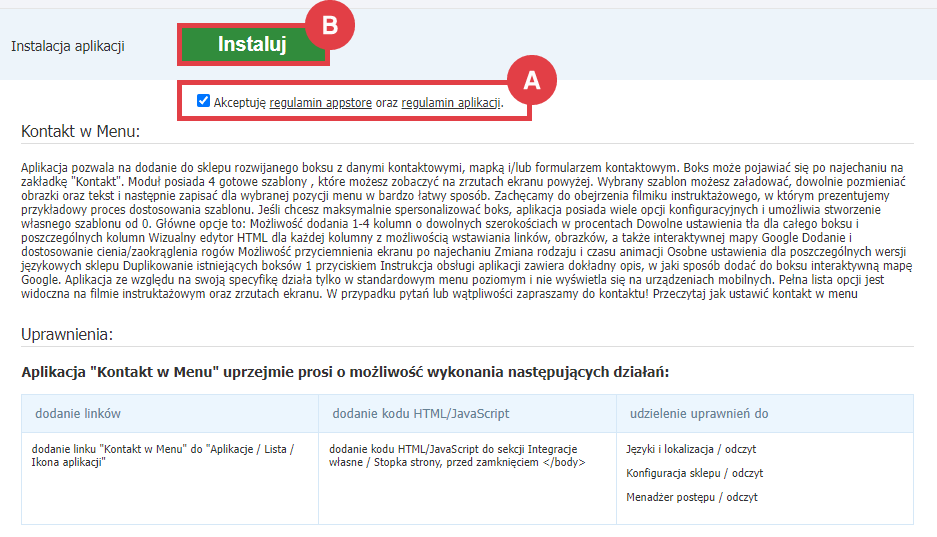Click the table cell about adding the app link
The image size is (937, 537).
[165, 456]
